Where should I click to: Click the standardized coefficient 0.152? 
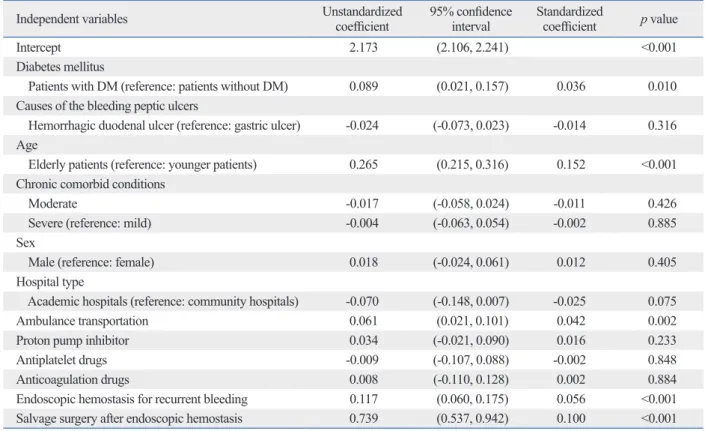571,164
